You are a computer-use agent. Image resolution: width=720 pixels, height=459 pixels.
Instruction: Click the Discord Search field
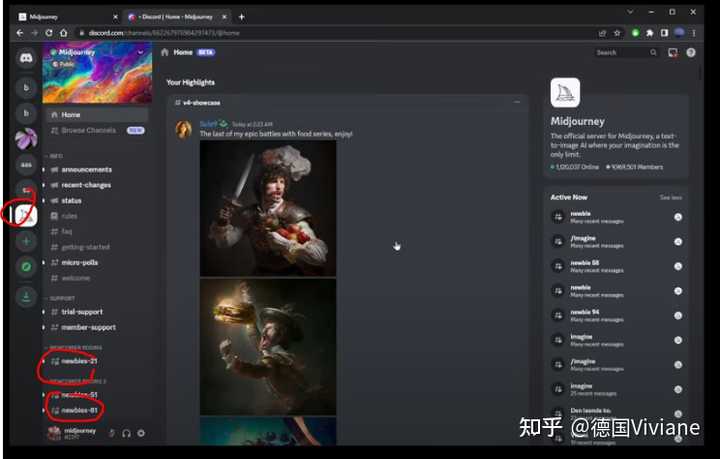pyautogui.click(x=626, y=53)
